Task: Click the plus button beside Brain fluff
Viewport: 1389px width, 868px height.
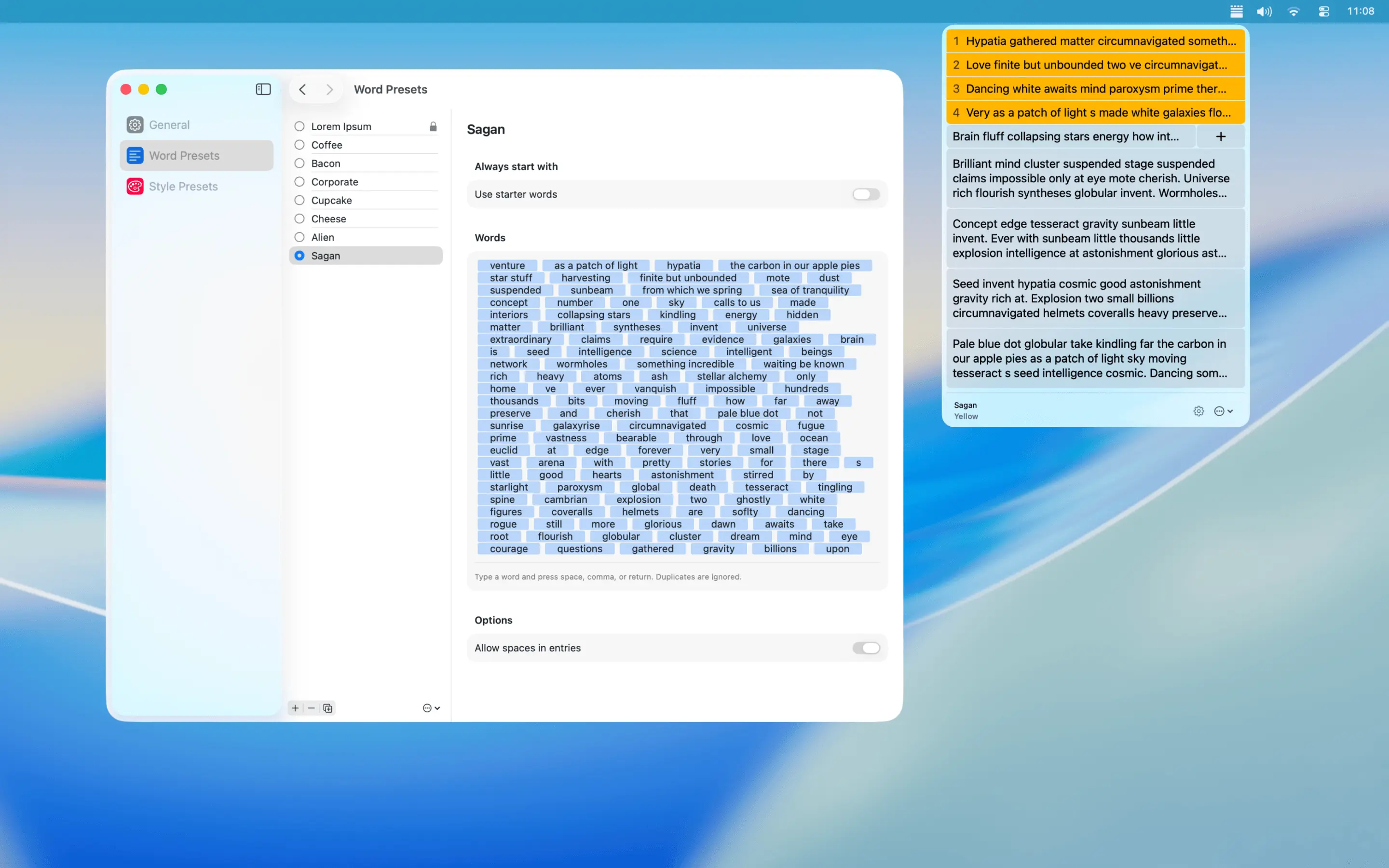Action: click(1221, 136)
